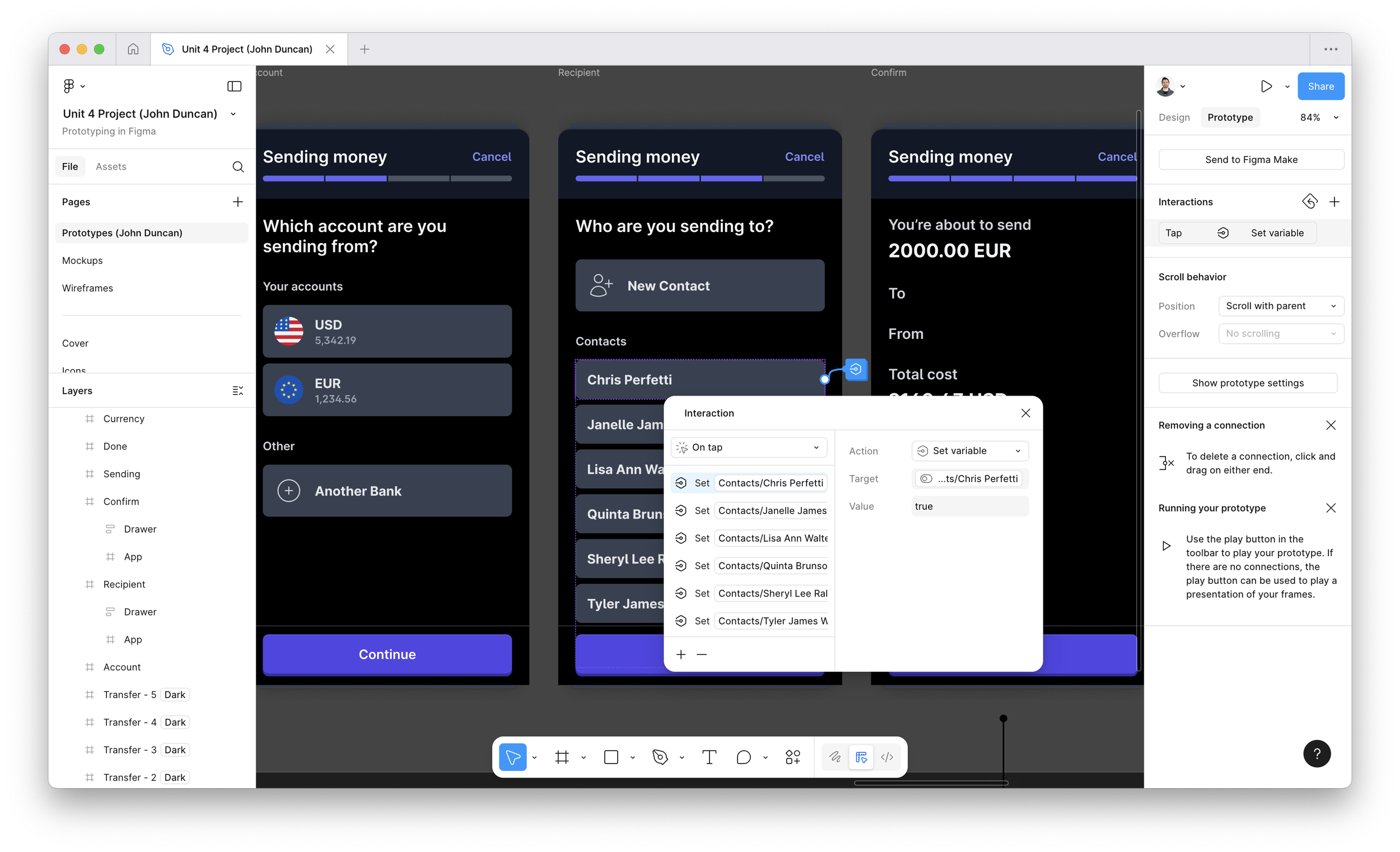
Task: Click the Value field containing true
Action: coord(969,506)
